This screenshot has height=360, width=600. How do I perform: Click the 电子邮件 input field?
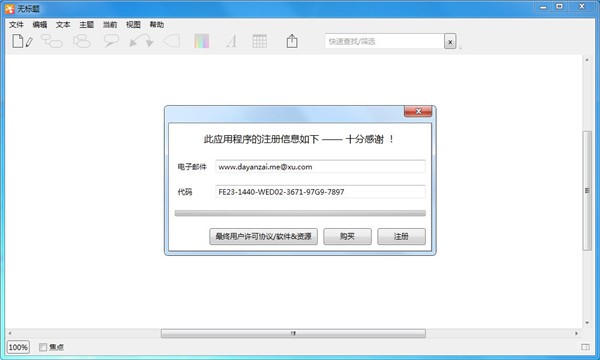tap(320, 167)
